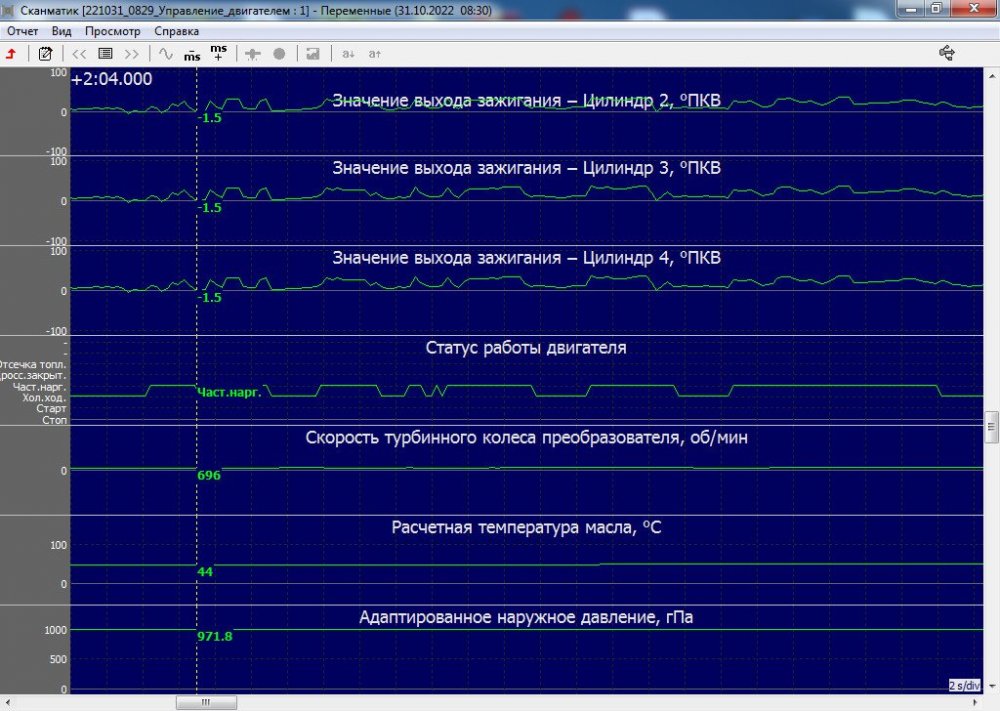1000x711 pixels.
Task: Click the sine wave graph mode icon
Action: tap(166, 53)
